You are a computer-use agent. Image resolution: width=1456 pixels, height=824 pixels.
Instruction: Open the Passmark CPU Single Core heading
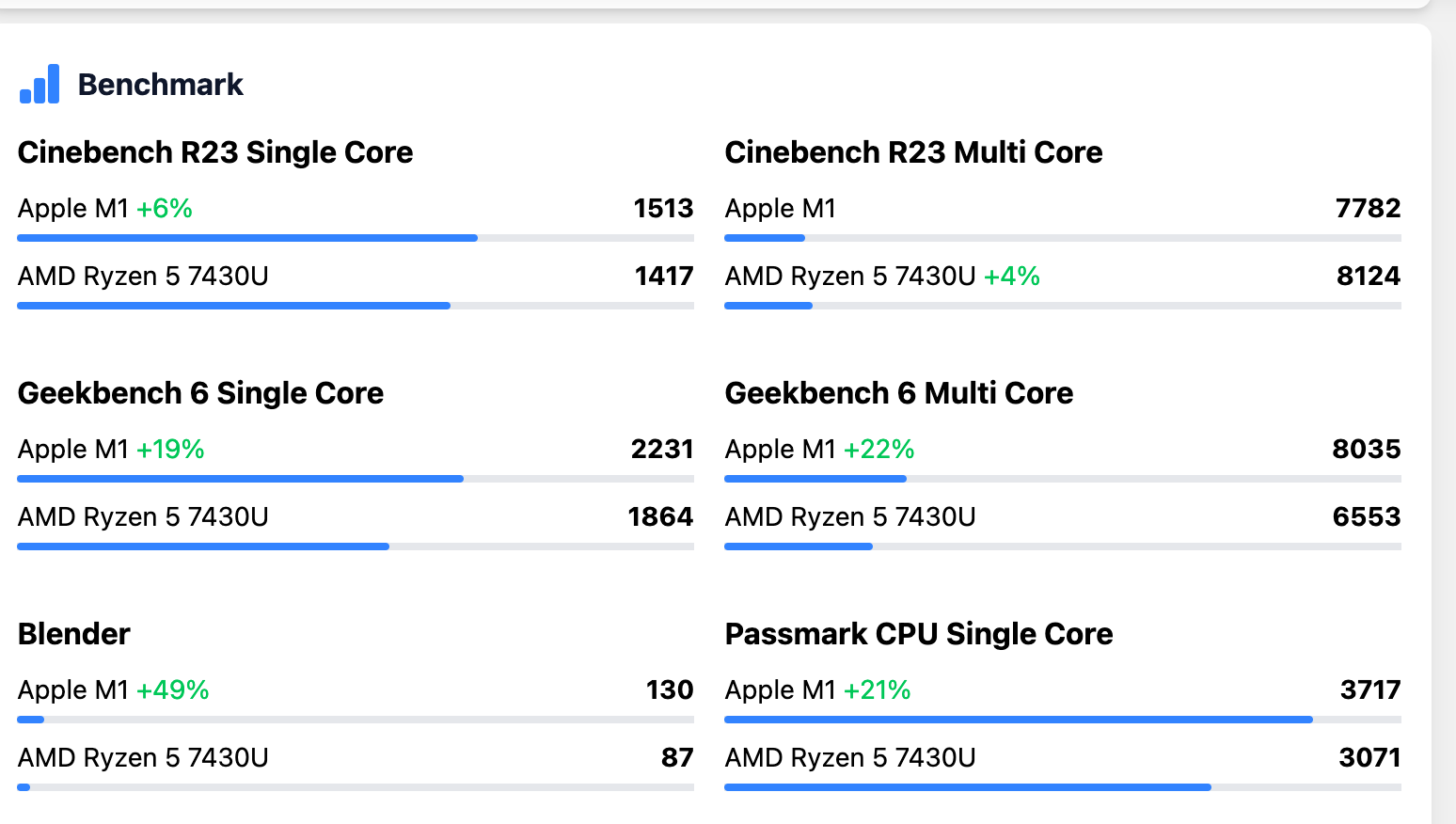[918, 634]
